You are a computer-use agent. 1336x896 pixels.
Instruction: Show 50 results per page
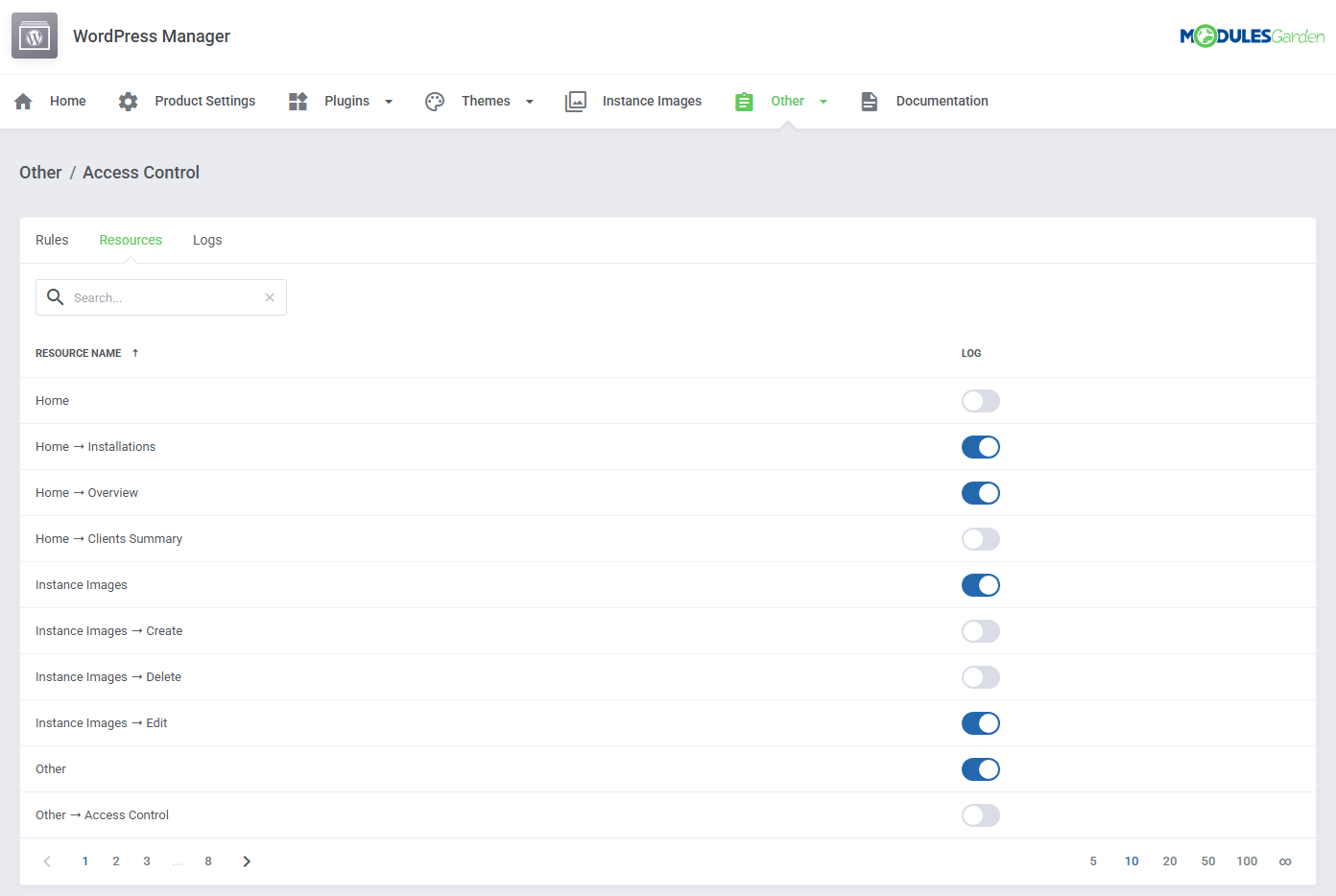pyautogui.click(x=1208, y=861)
